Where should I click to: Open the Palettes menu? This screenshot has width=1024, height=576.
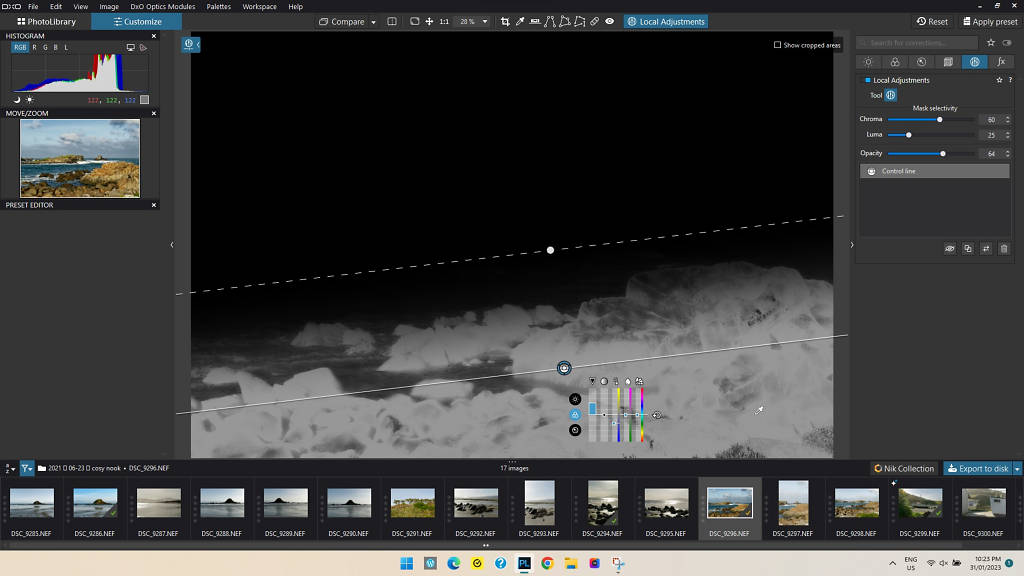[x=218, y=6]
